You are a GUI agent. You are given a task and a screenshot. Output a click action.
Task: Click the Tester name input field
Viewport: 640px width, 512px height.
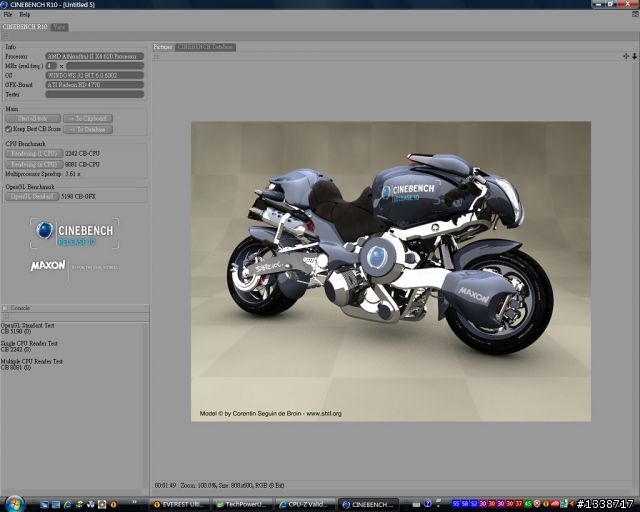tap(94, 94)
